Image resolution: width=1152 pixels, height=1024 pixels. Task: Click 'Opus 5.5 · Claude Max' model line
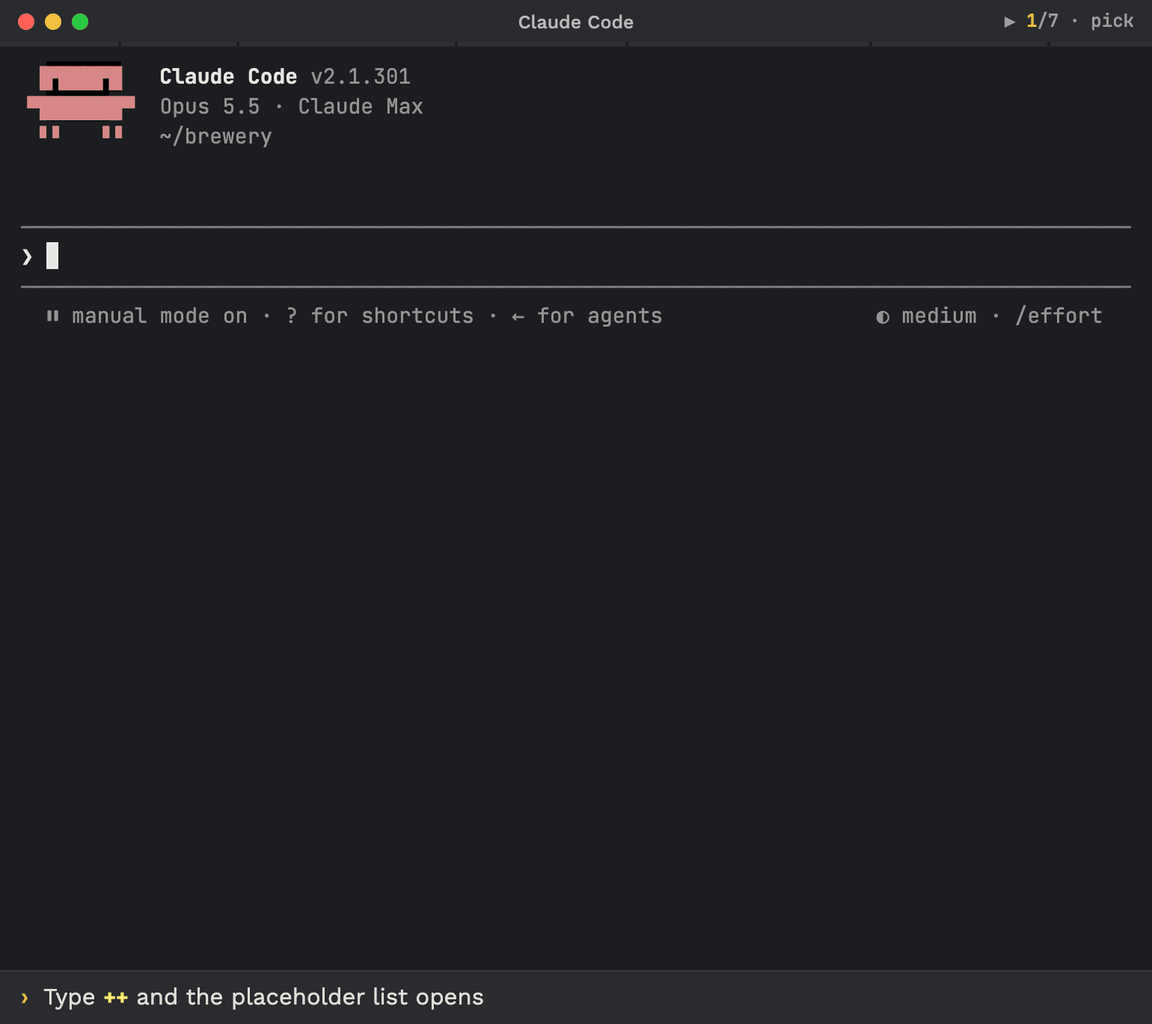[291, 107]
